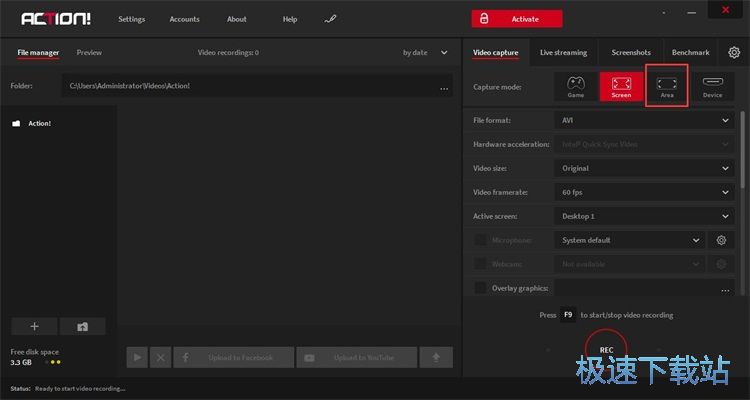750x400 pixels.
Task: Switch to the Live streaming tab
Action: pos(563,53)
